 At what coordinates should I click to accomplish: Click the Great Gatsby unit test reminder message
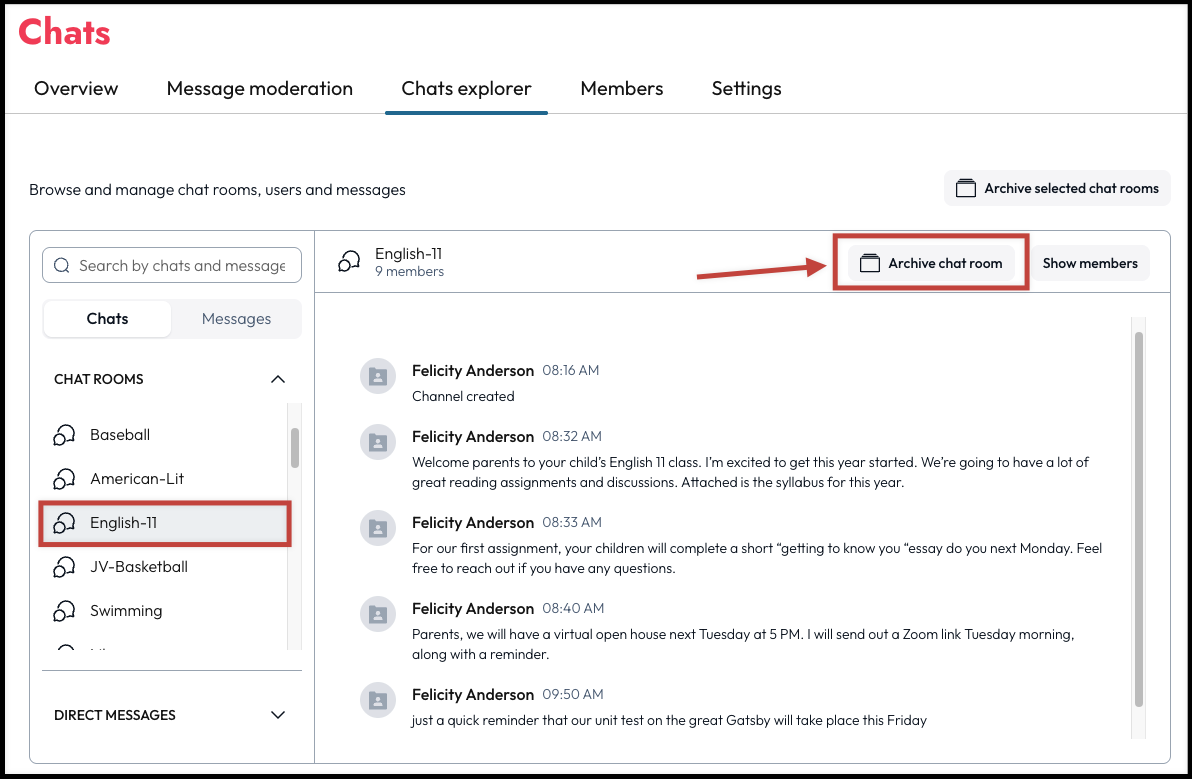coord(669,720)
